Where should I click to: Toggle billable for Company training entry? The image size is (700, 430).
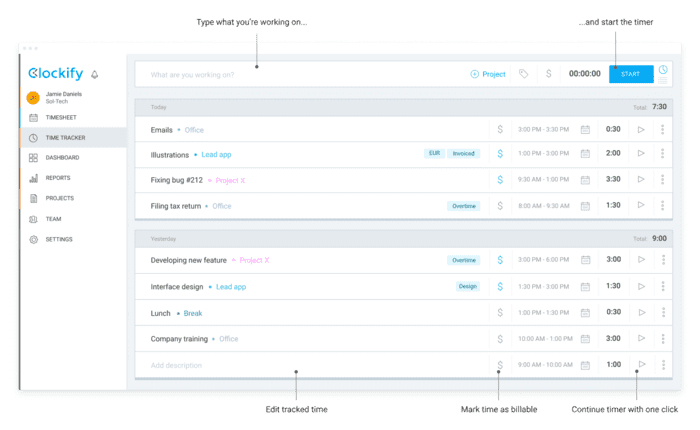(500, 339)
